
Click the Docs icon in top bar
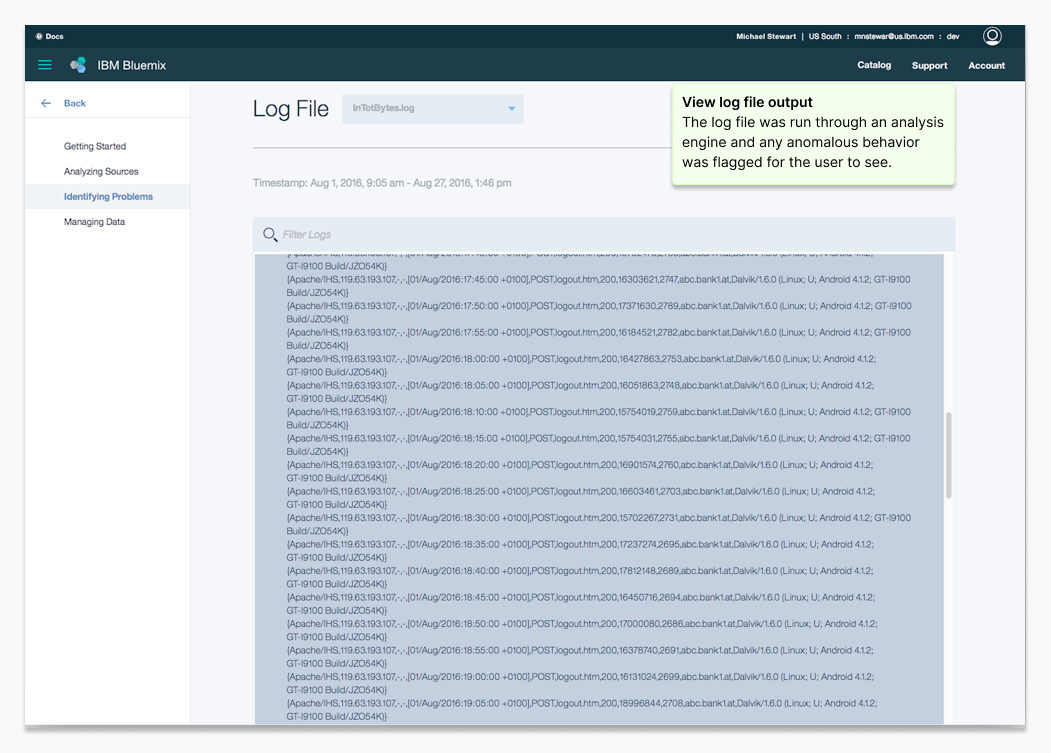(x=39, y=36)
